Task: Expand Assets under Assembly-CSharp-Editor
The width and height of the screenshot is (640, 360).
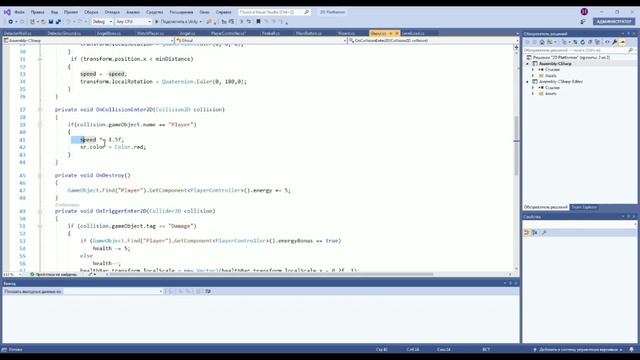Action: coord(533,93)
